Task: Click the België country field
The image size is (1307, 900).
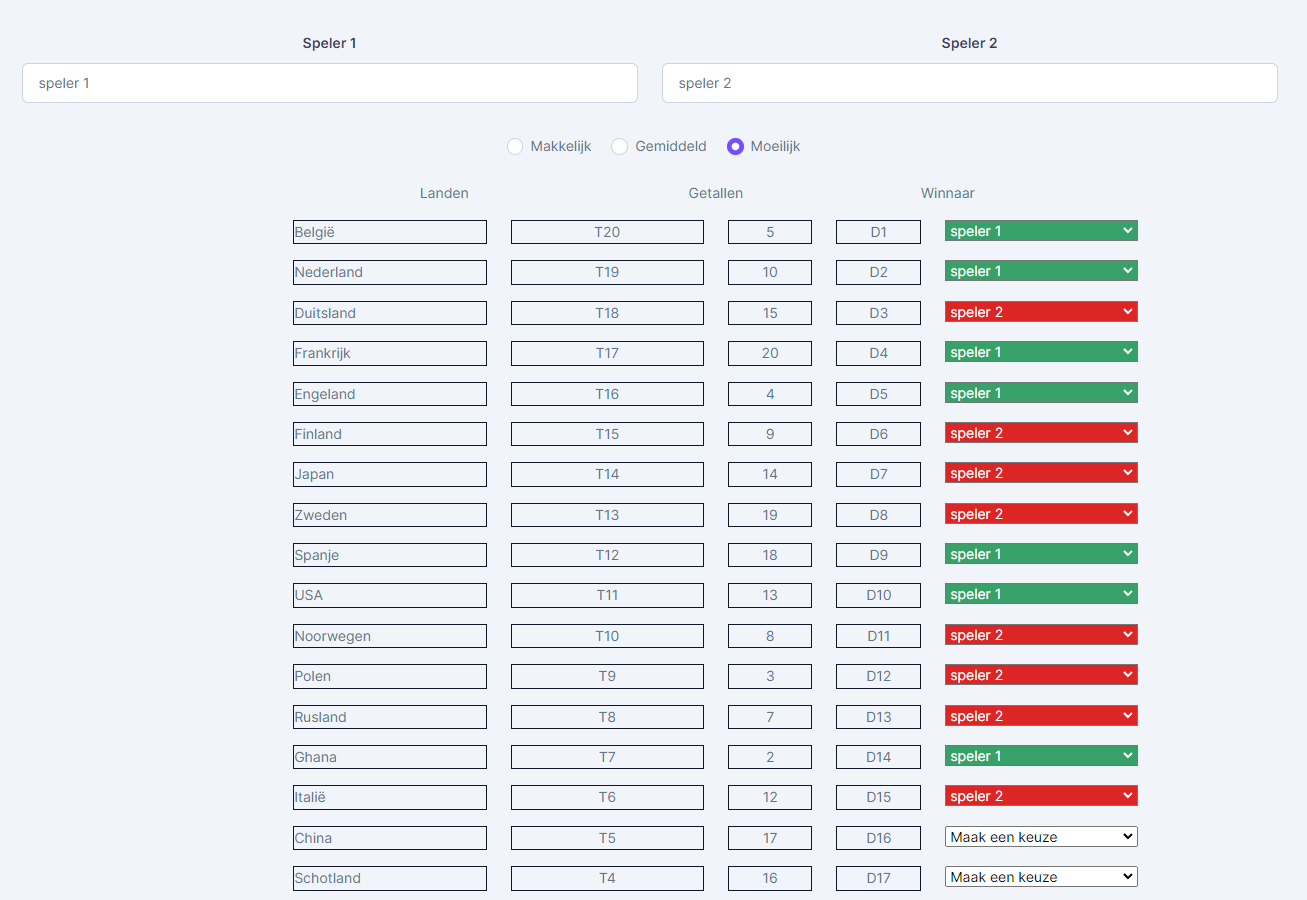Action: click(390, 232)
